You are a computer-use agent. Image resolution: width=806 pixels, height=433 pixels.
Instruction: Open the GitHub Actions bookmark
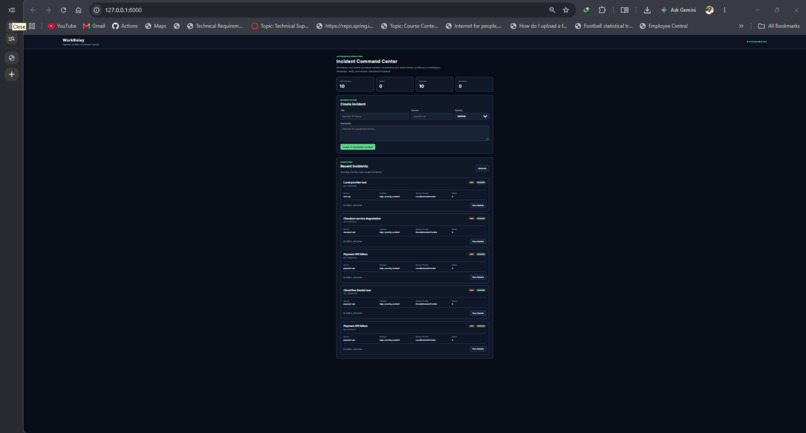click(125, 26)
